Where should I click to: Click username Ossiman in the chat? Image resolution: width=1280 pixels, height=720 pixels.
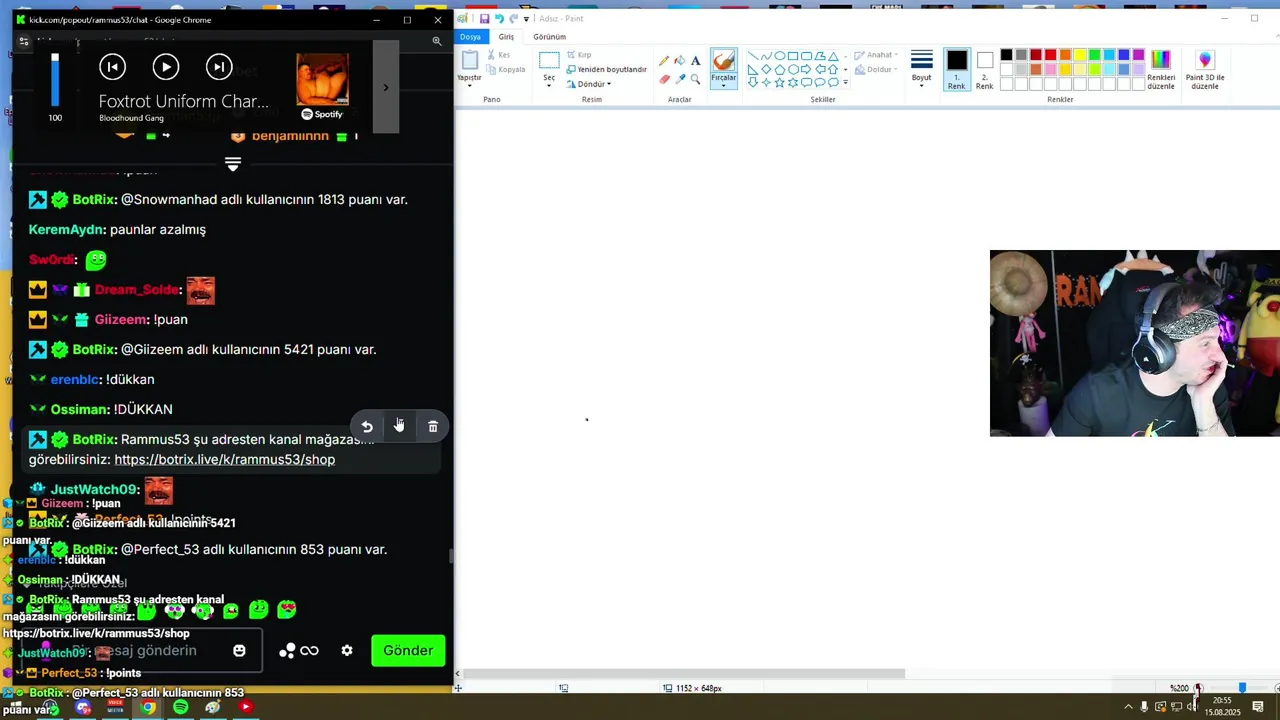(78, 409)
